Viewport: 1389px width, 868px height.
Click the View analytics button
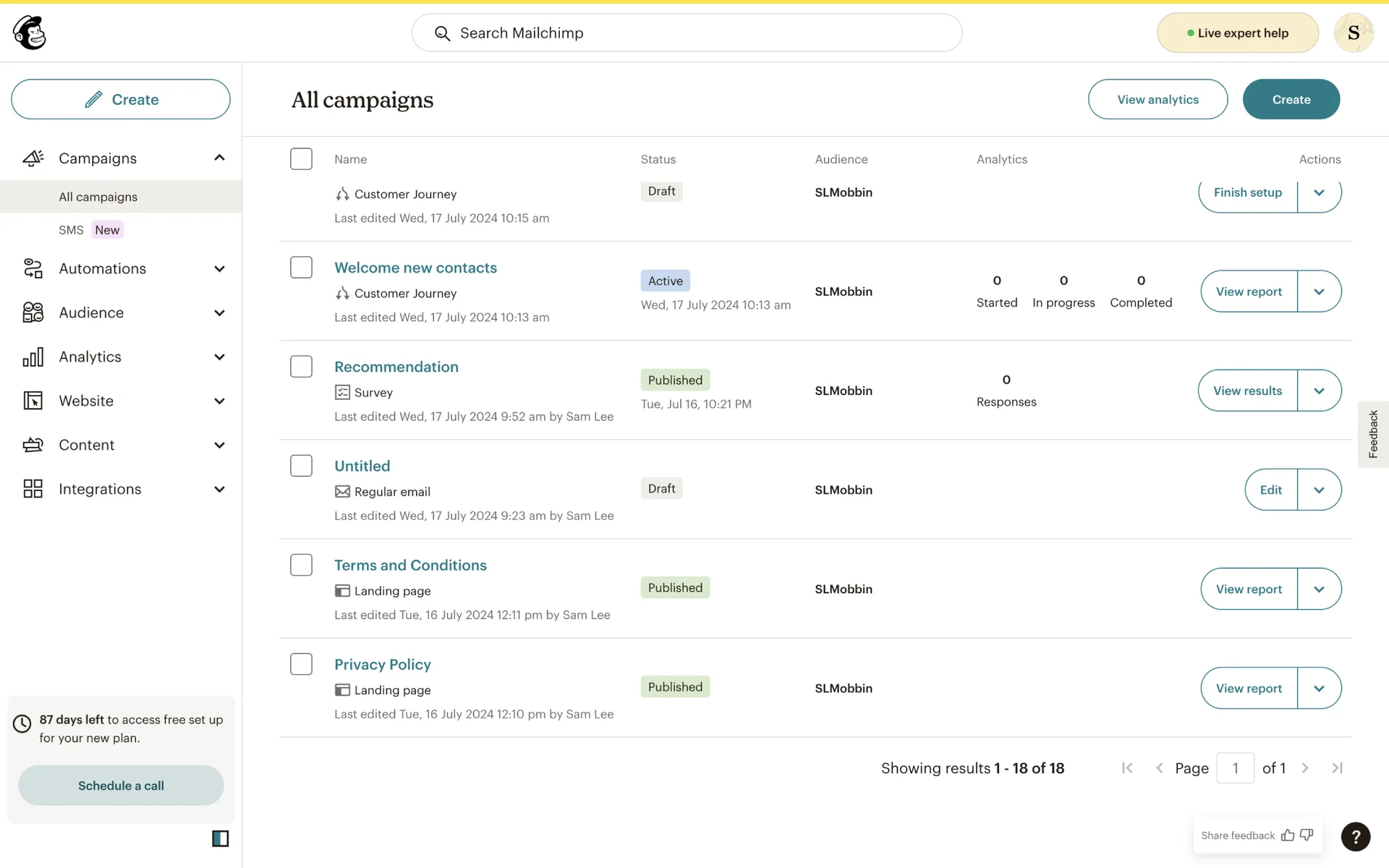(x=1157, y=99)
